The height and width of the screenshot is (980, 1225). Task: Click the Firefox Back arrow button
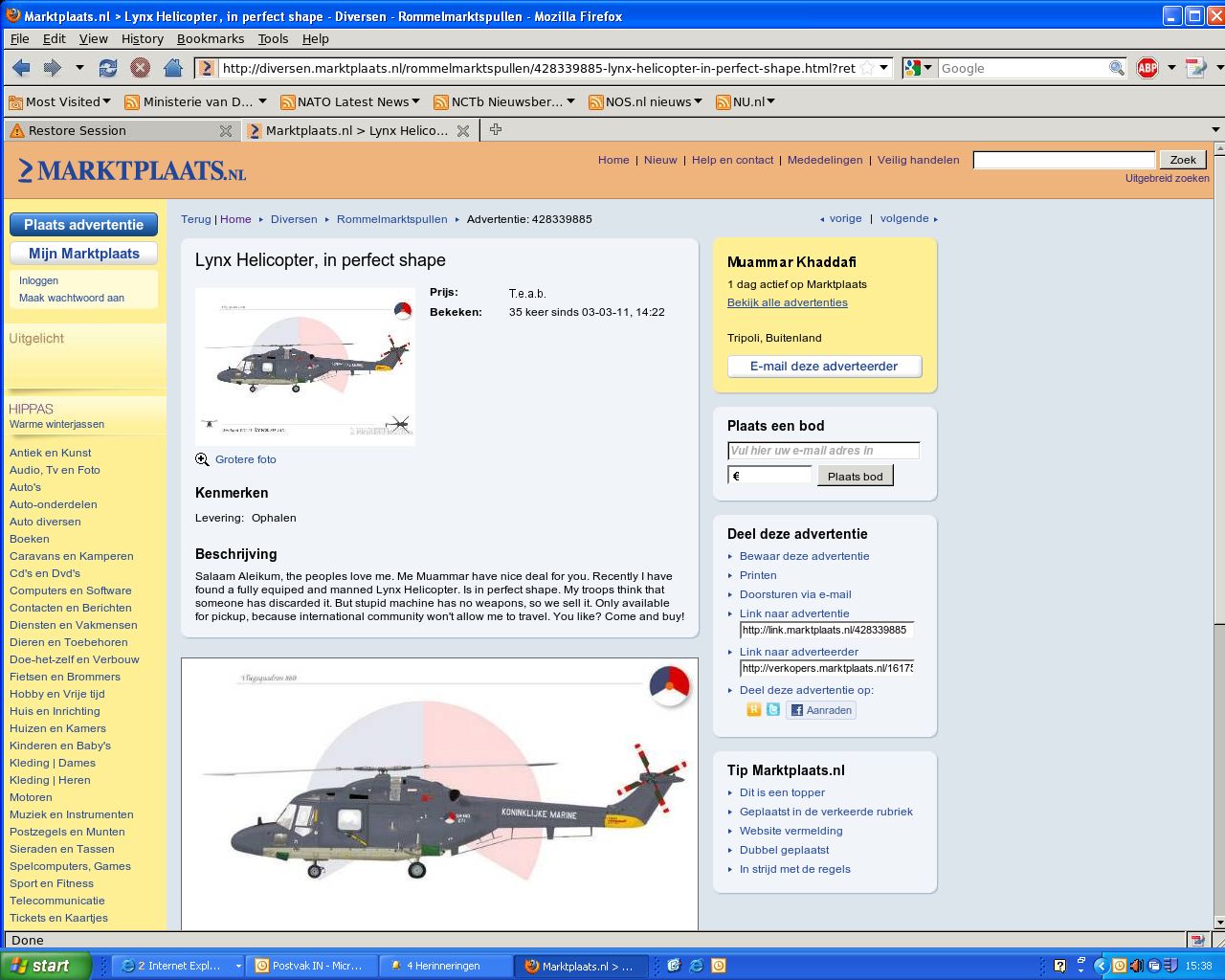coord(21,68)
